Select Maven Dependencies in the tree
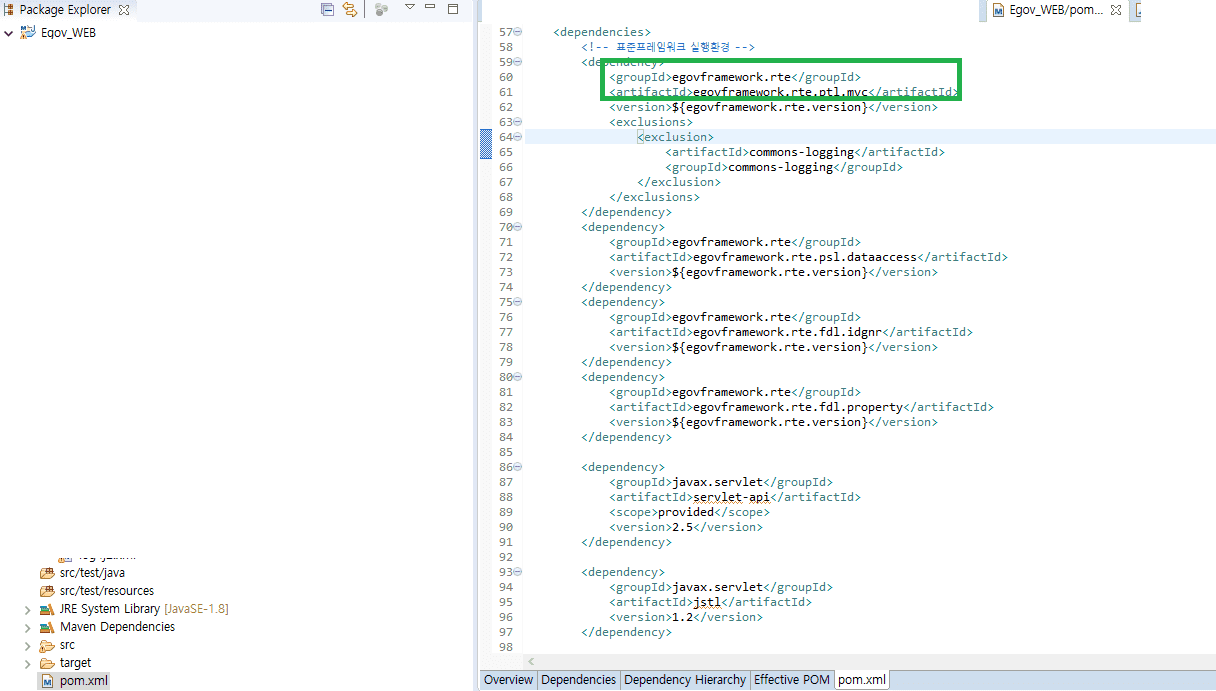This screenshot has height=691, width=1216. point(117,627)
